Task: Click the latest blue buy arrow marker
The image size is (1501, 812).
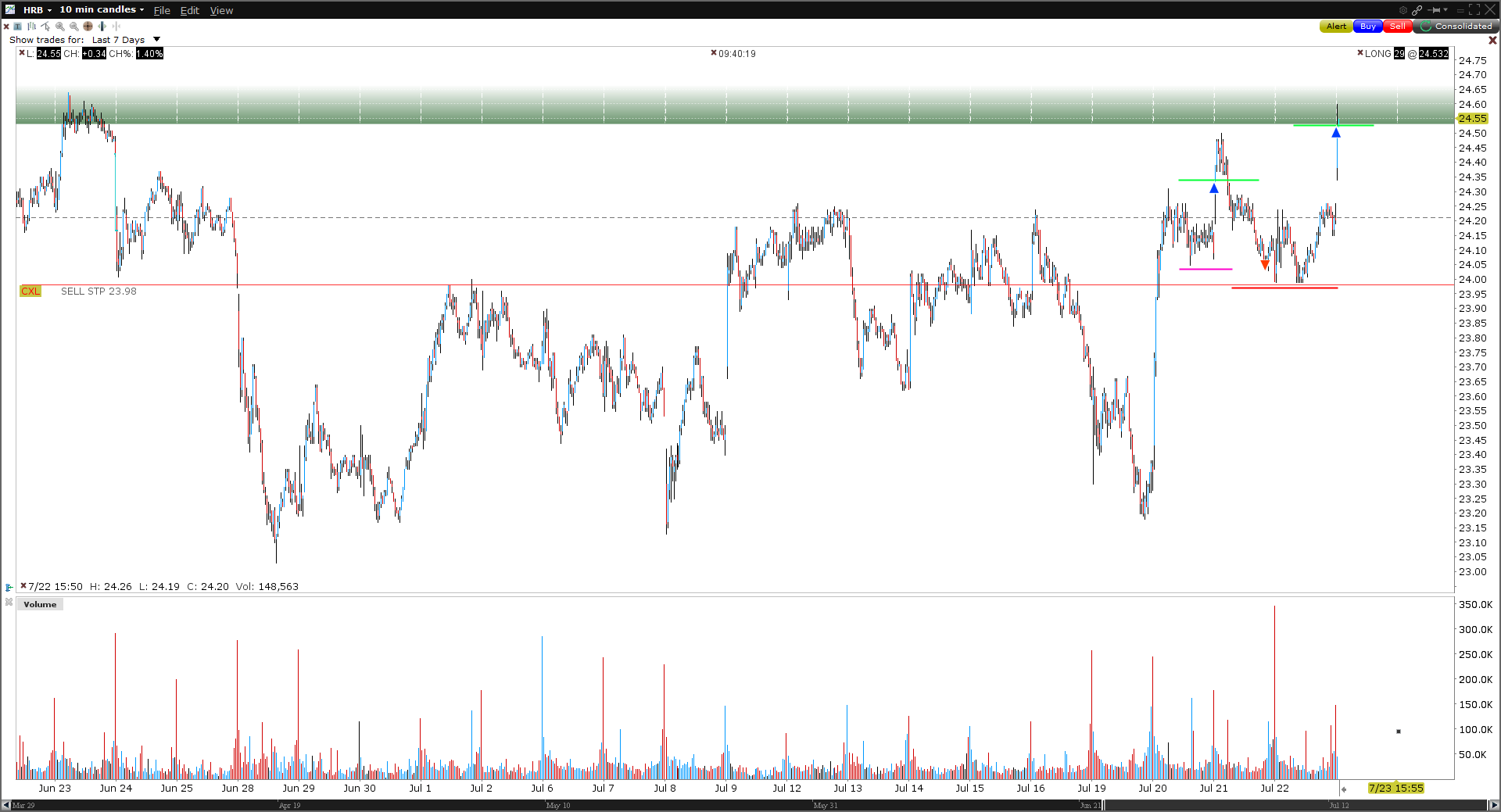Action: (x=1336, y=133)
